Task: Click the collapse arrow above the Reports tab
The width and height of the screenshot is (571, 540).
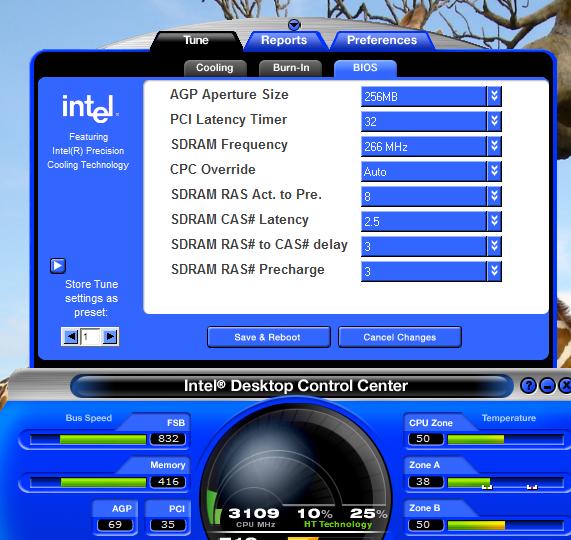Action: (x=294, y=25)
